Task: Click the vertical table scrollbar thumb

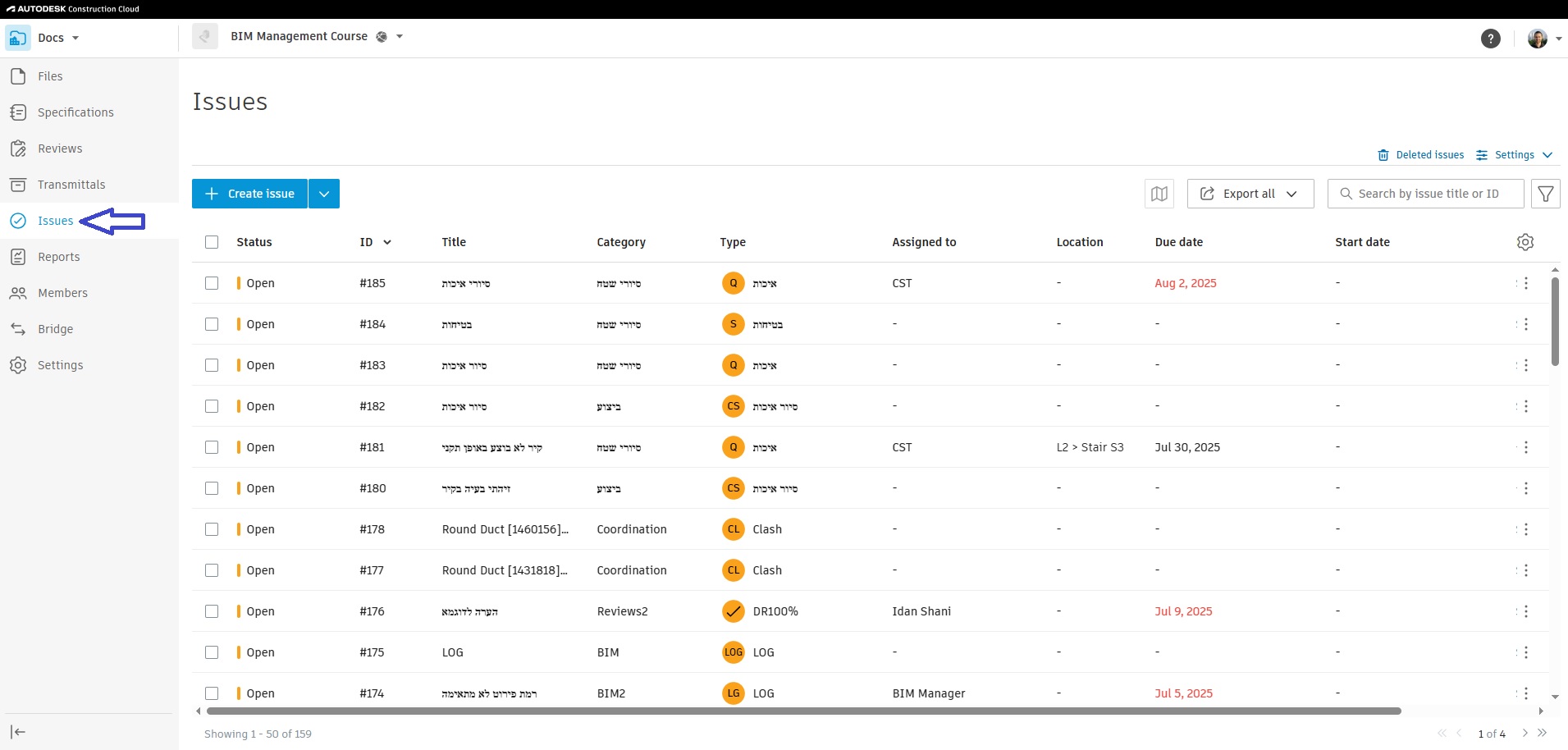Action: click(x=1555, y=321)
